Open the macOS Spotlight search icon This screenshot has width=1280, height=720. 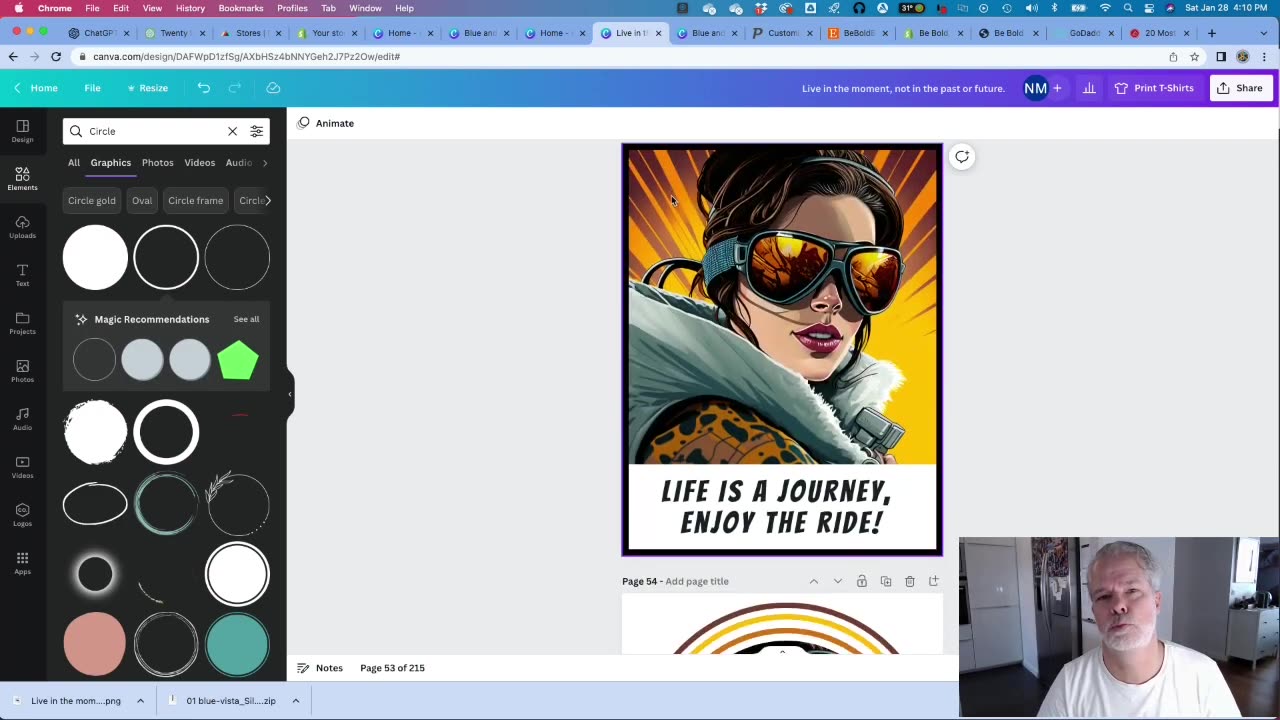click(1128, 8)
